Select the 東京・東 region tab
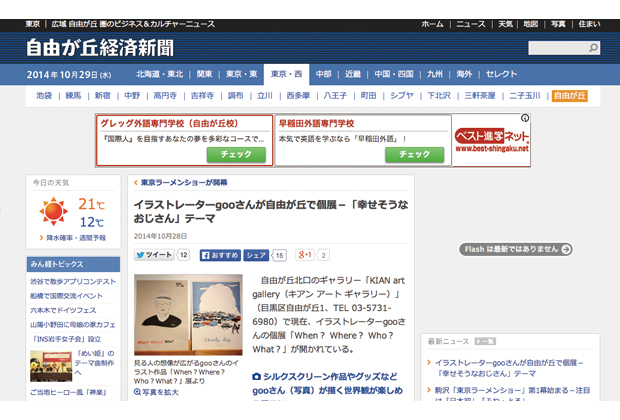 (x=242, y=74)
